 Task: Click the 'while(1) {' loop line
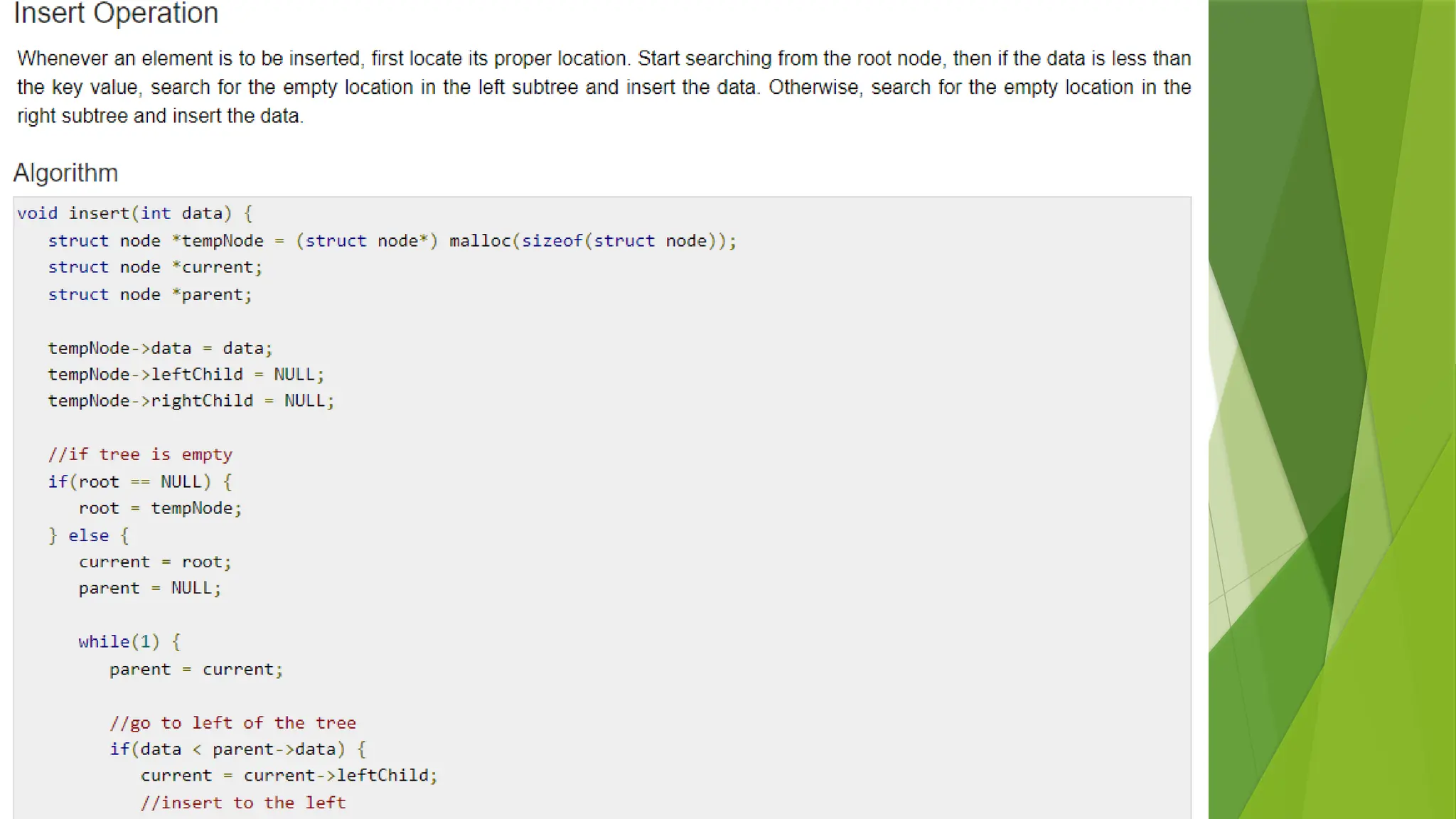(129, 642)
